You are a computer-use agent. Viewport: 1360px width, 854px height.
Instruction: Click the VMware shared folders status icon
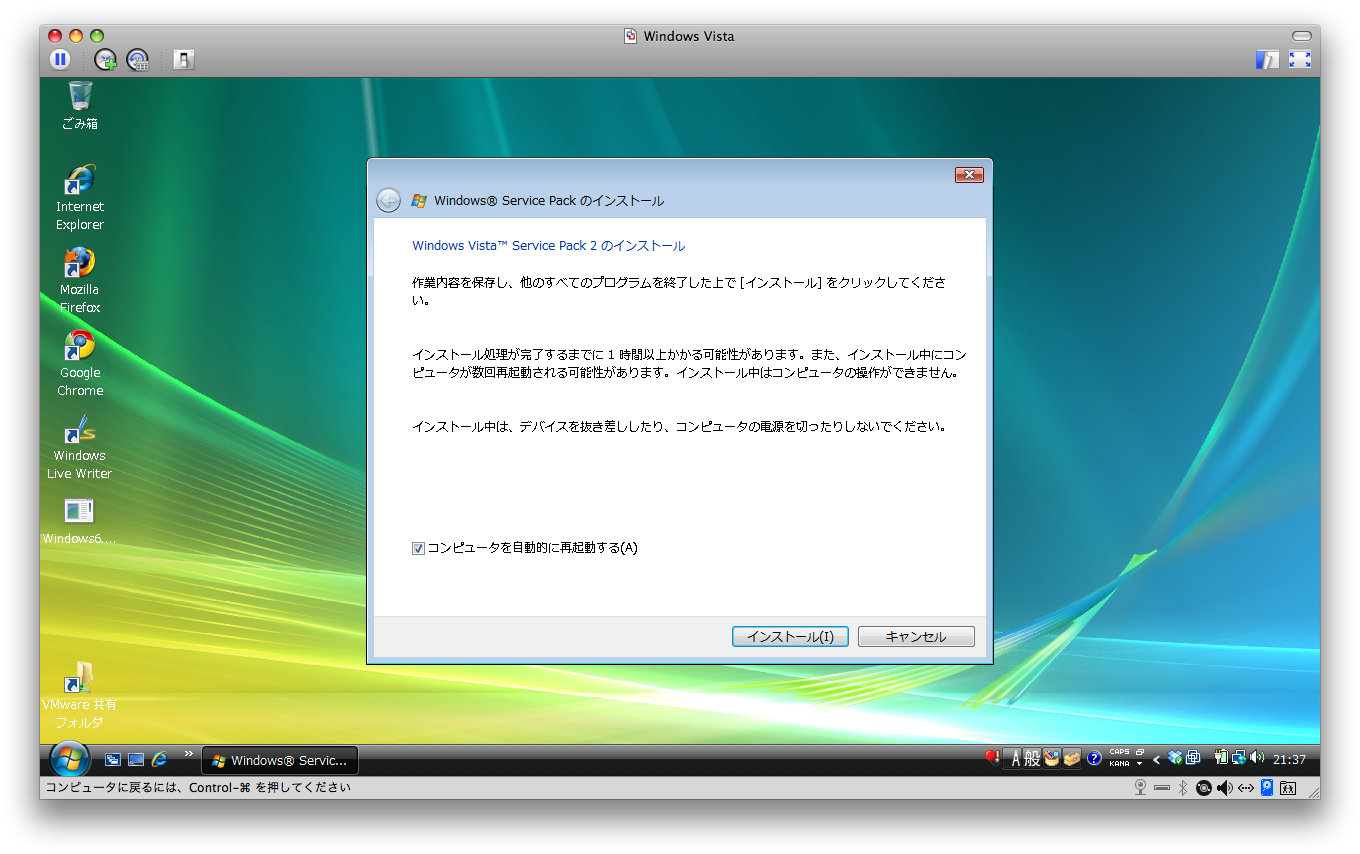pyautogui.click(x=1288, y=788)
